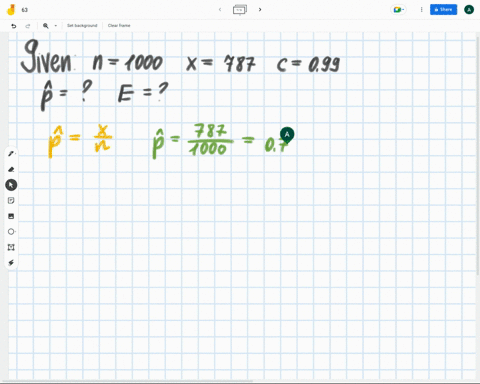This screenshot has width=480, height=384.
Task: Add a sticky note
Action: [x=11, y=200]
